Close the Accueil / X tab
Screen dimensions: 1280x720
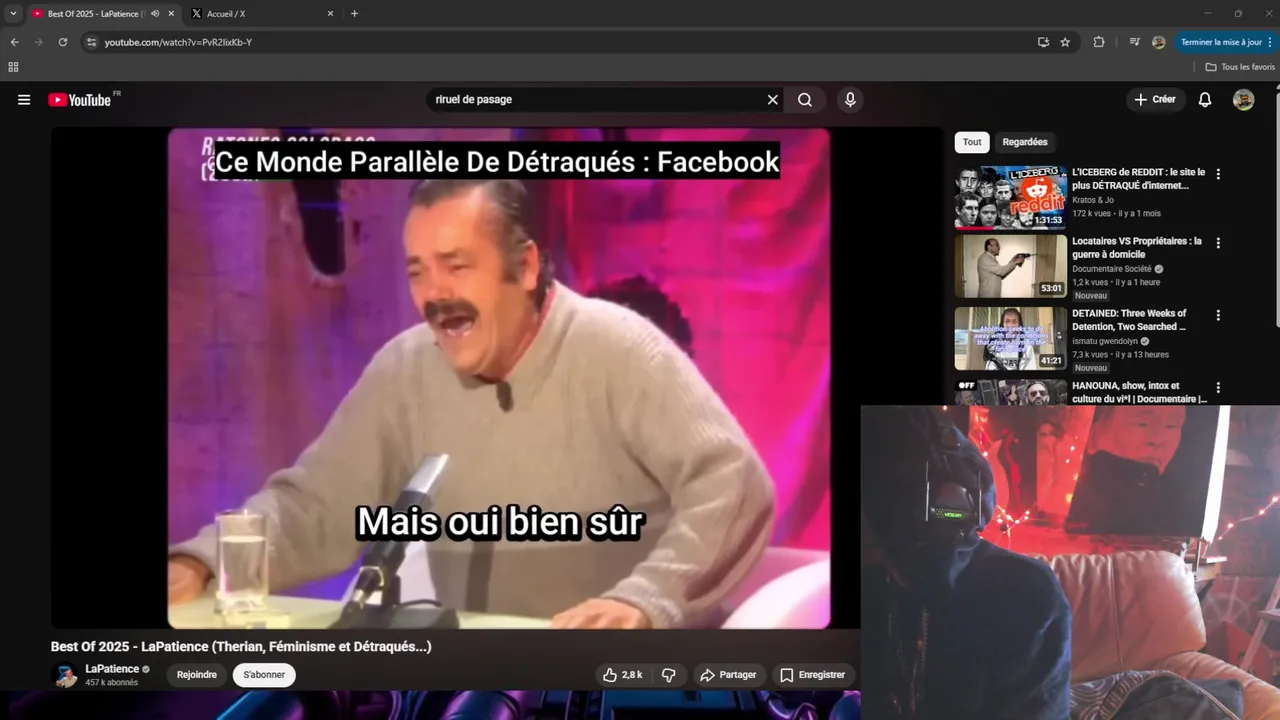pyautogui.click(x=331, y=14)
